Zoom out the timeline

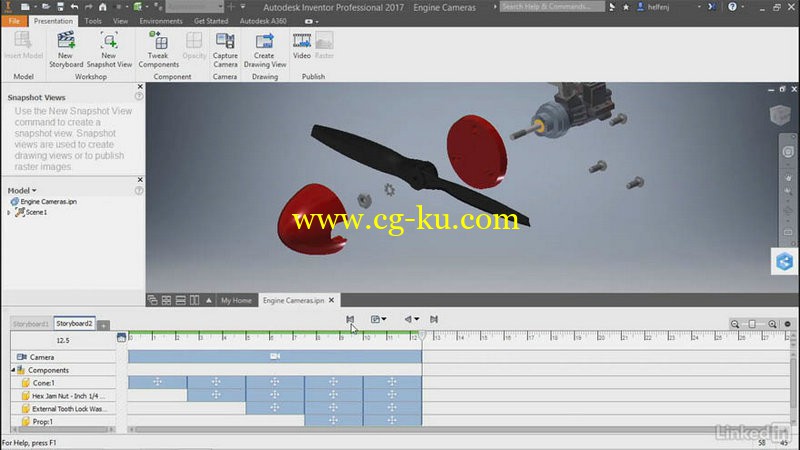735,324
